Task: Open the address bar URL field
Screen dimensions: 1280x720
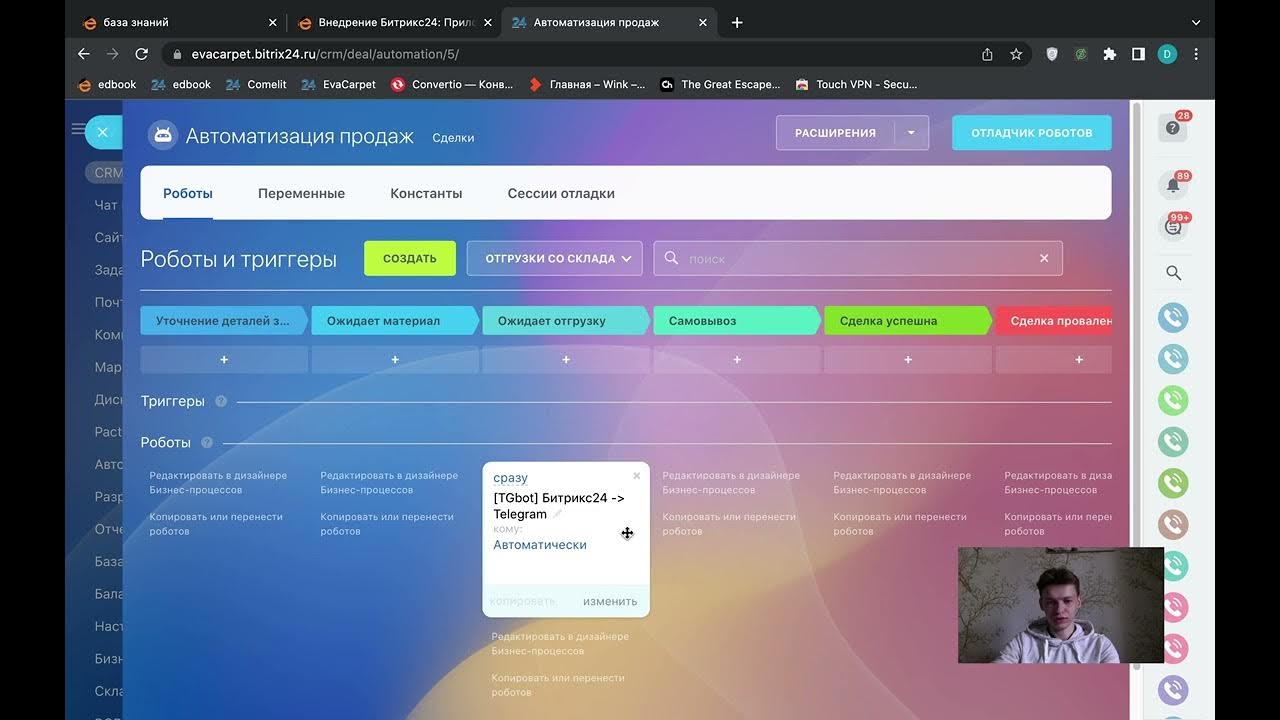Action: [x=570, y=54]
